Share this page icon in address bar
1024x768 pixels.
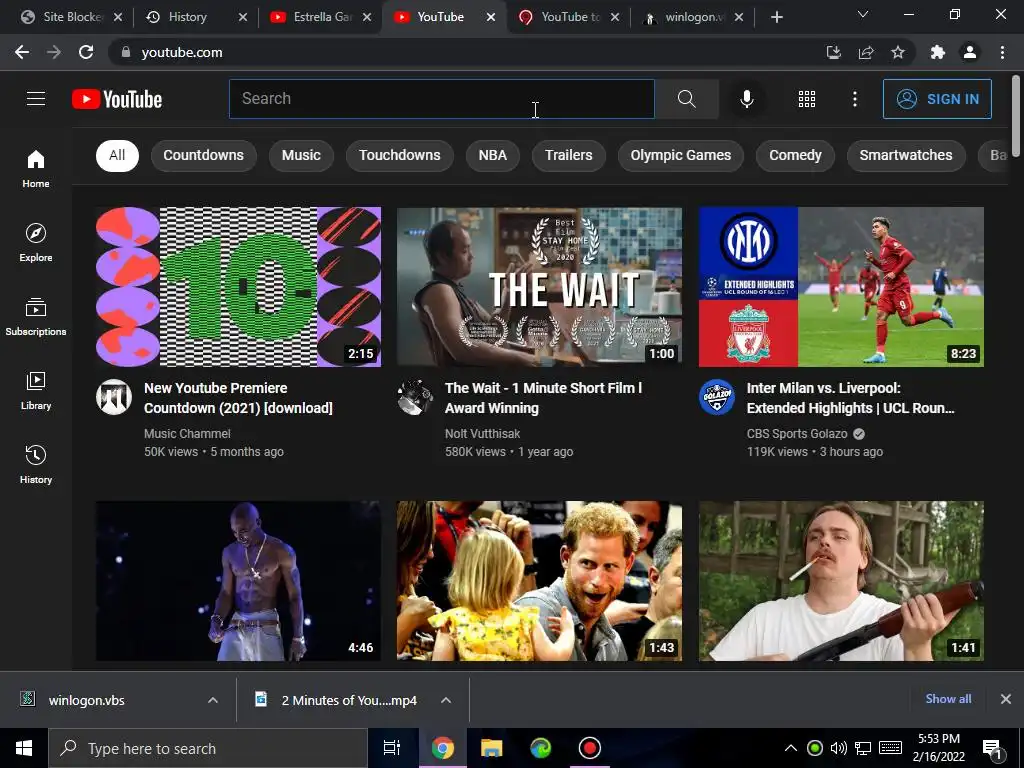click(866, 52)
